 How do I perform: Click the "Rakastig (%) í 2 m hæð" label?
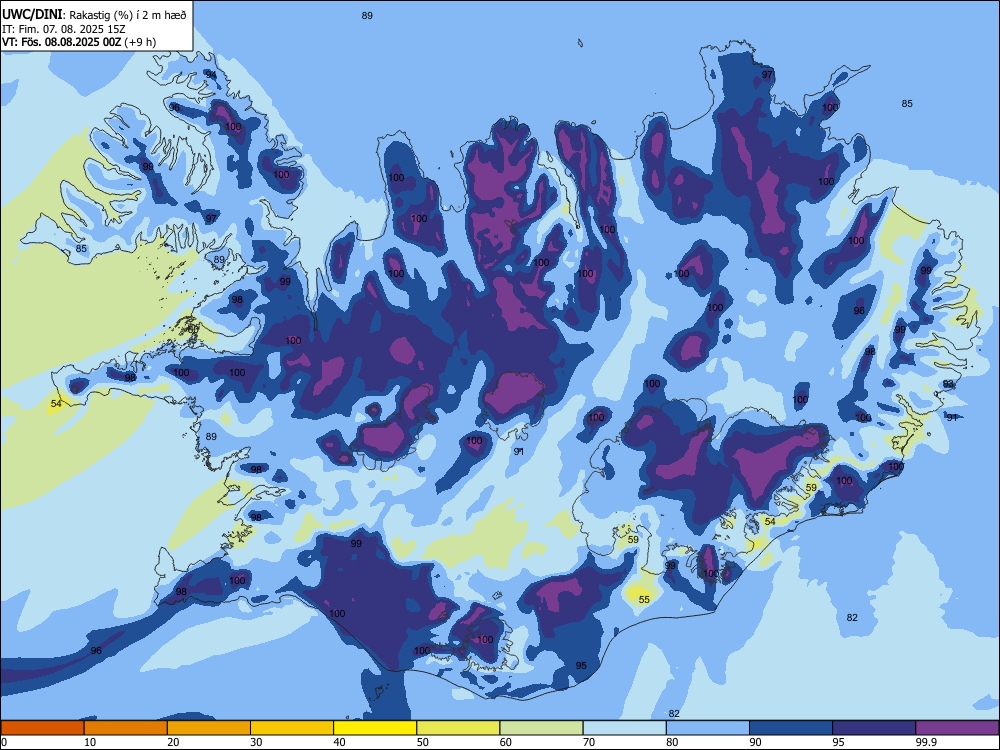pos(128,15)
